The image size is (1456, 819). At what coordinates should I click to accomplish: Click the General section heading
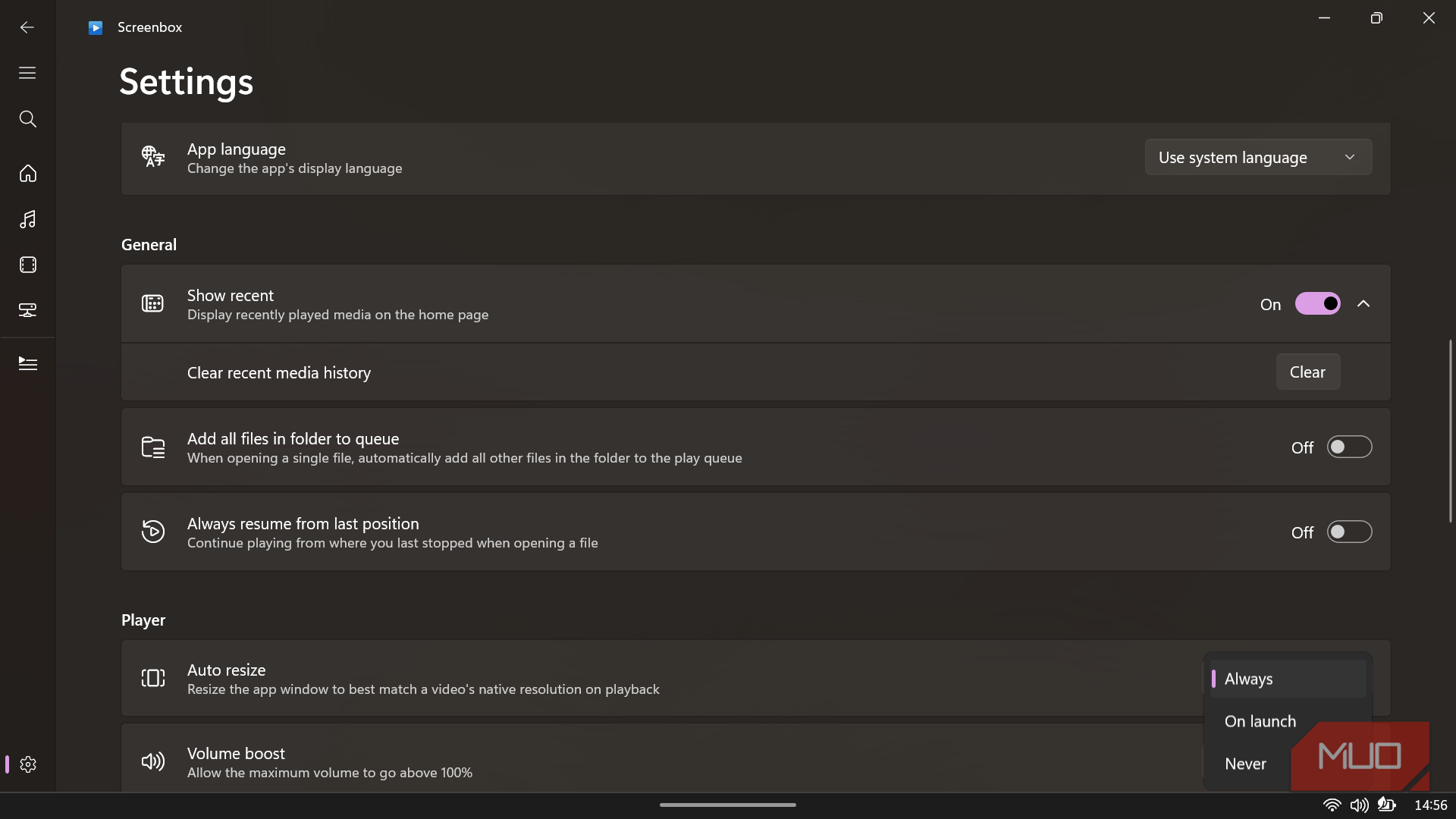click(149, 245)
